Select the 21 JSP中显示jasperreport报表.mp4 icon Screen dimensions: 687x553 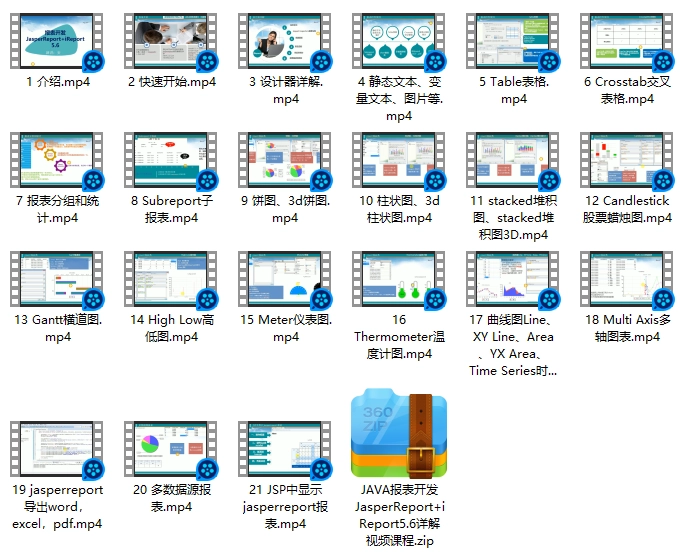pos(285,449)
